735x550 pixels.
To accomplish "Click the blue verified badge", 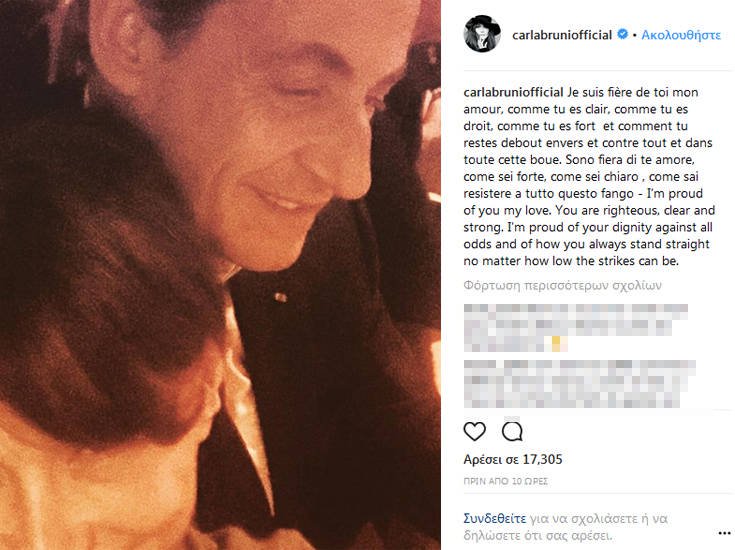I will point(622,34).
